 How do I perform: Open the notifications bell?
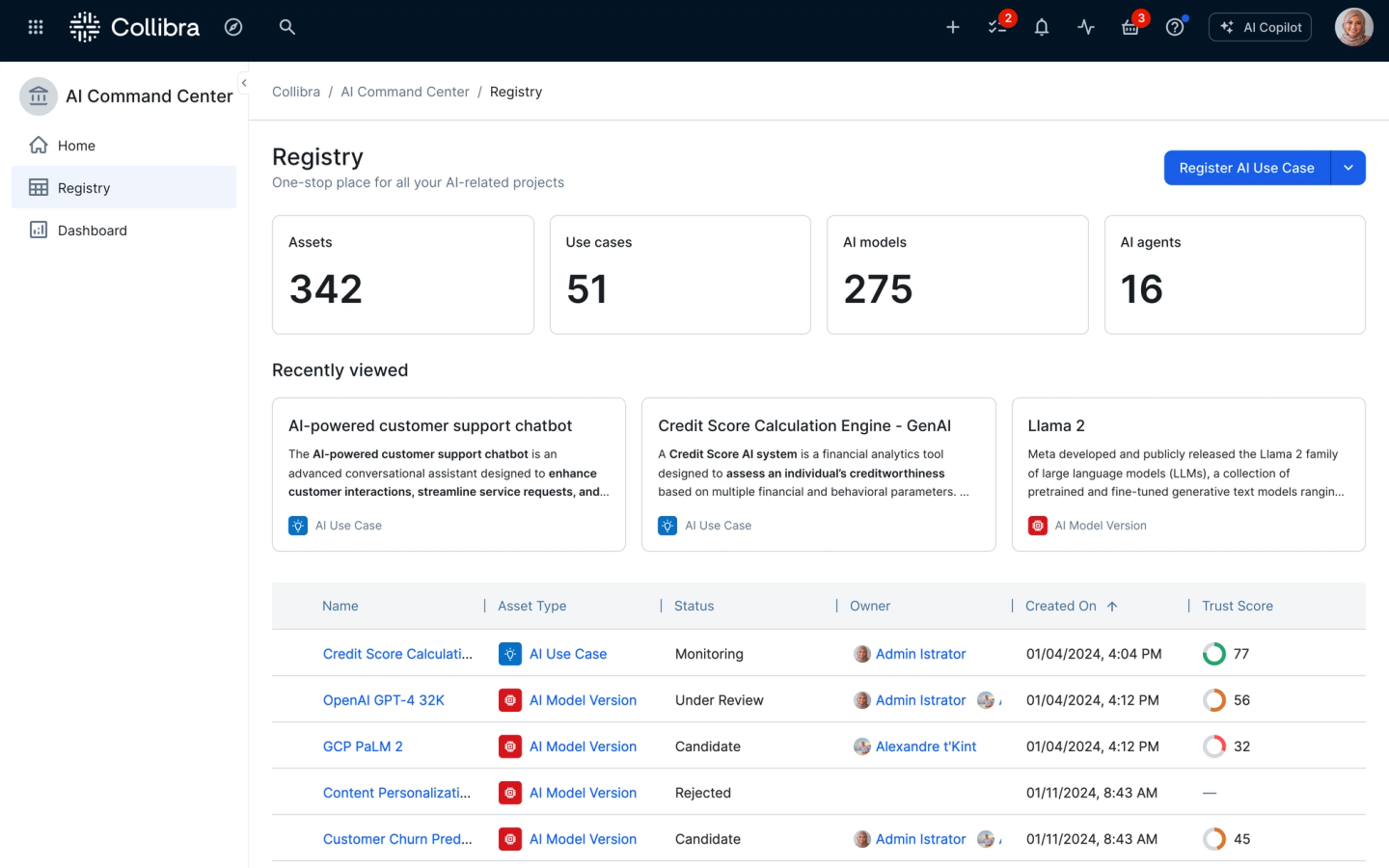[1042, 27]
